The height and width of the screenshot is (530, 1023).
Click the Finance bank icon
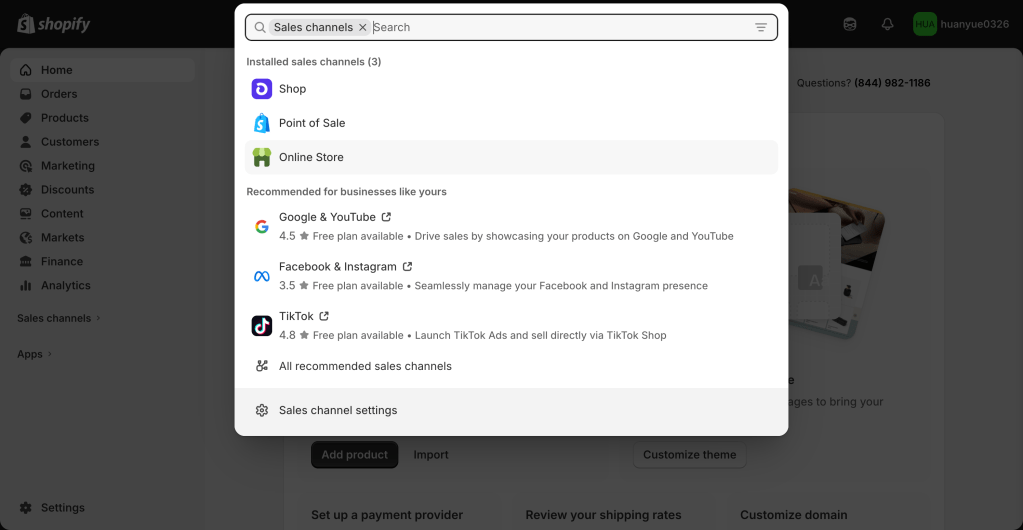click(25, 262)
